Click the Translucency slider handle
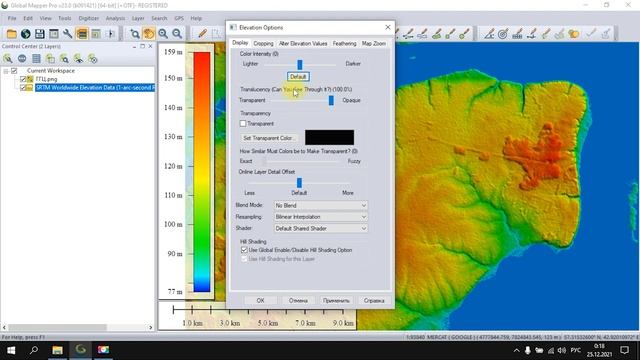 [x=331, y=100]
